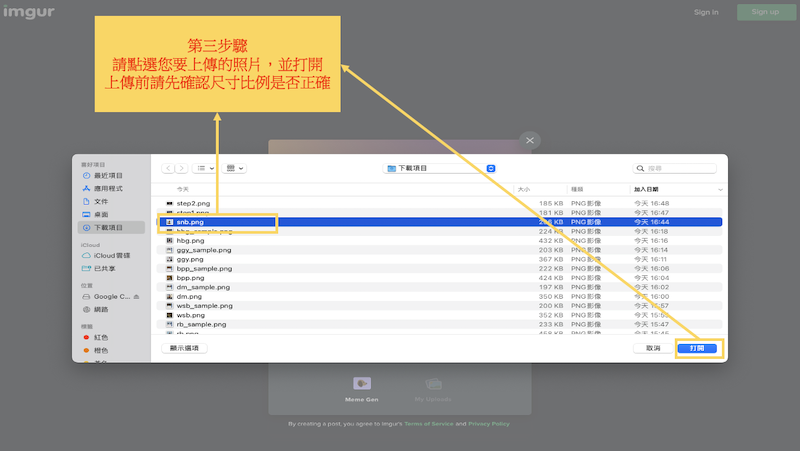This screenshot has height=451, width=800.
Task: Sort files by 加入日期 column header
Action: coord(676,189)
